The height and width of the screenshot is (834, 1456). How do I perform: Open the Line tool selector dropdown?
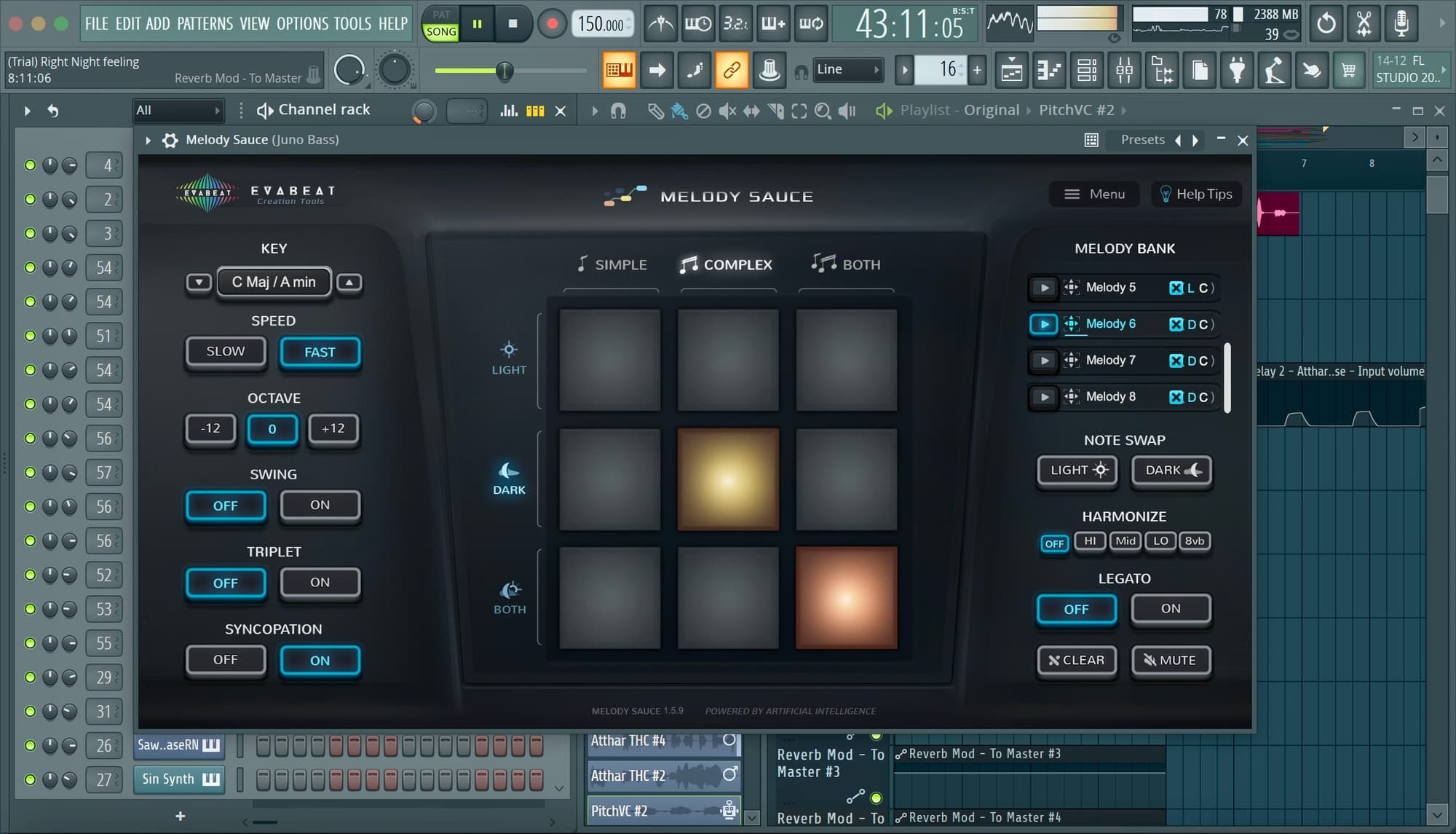847,69
